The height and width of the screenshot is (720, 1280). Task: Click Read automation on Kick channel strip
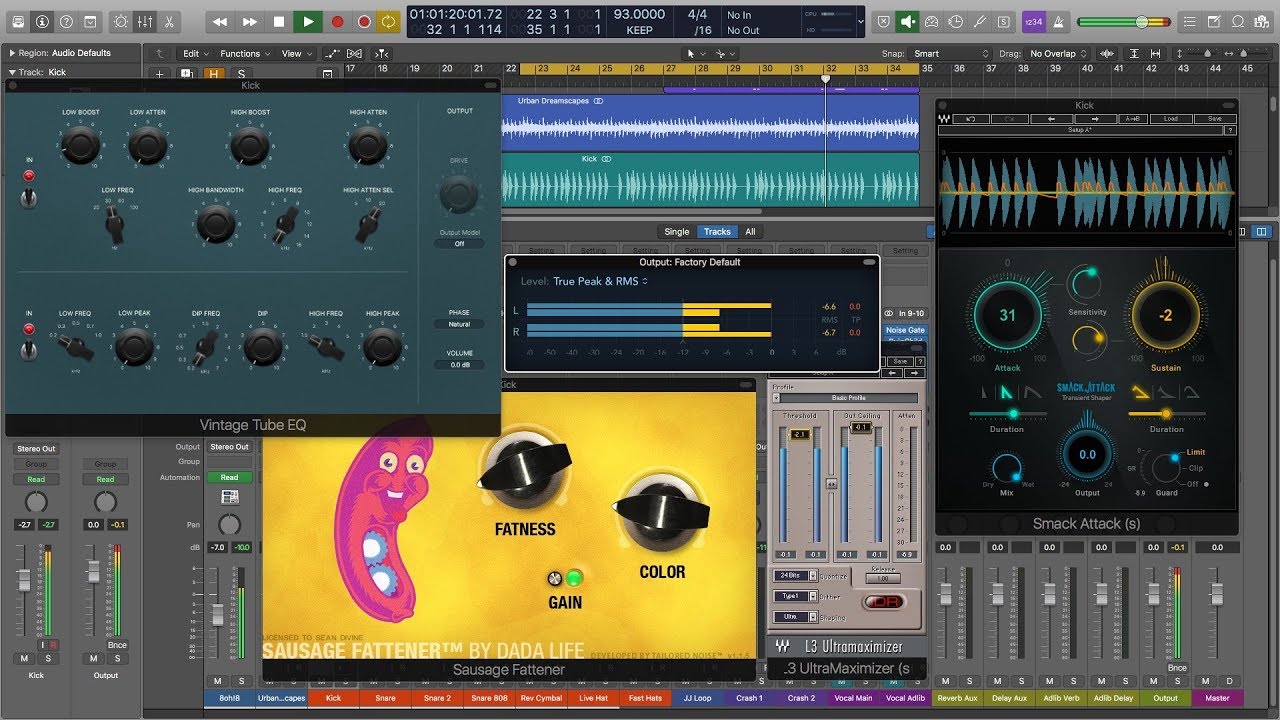[36, 479]
